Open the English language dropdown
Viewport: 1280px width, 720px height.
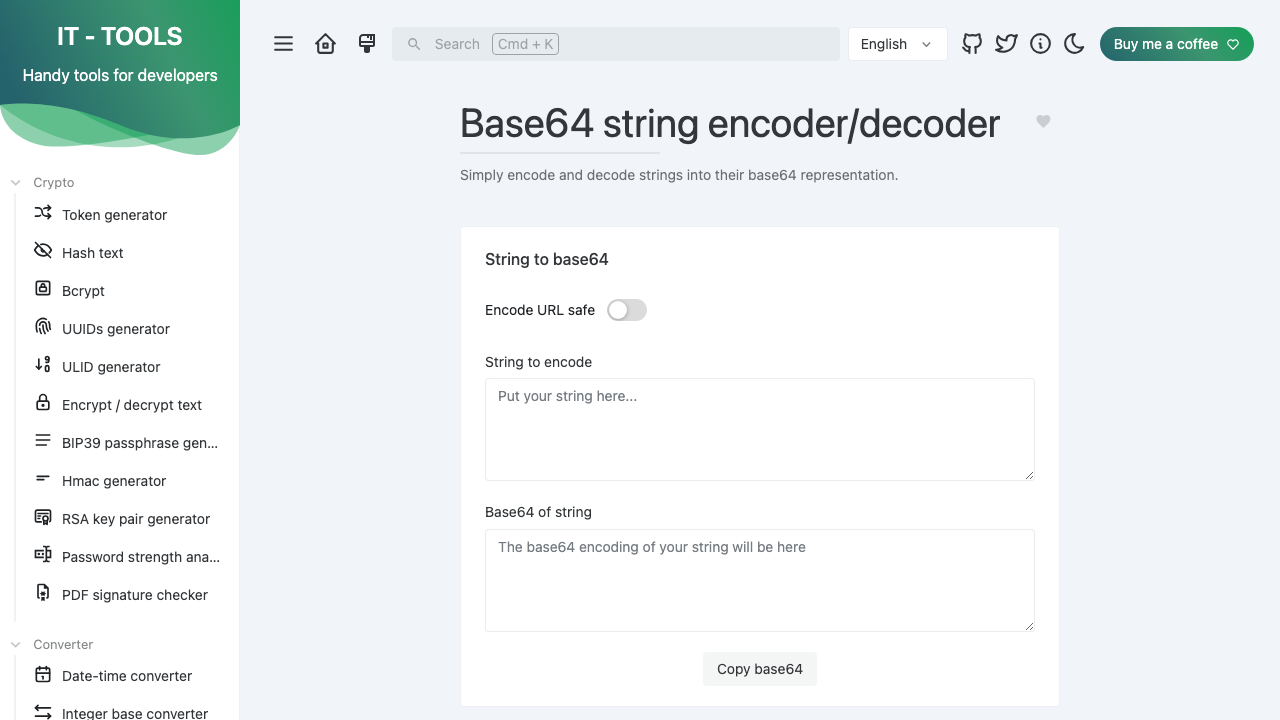coord(897,44)
